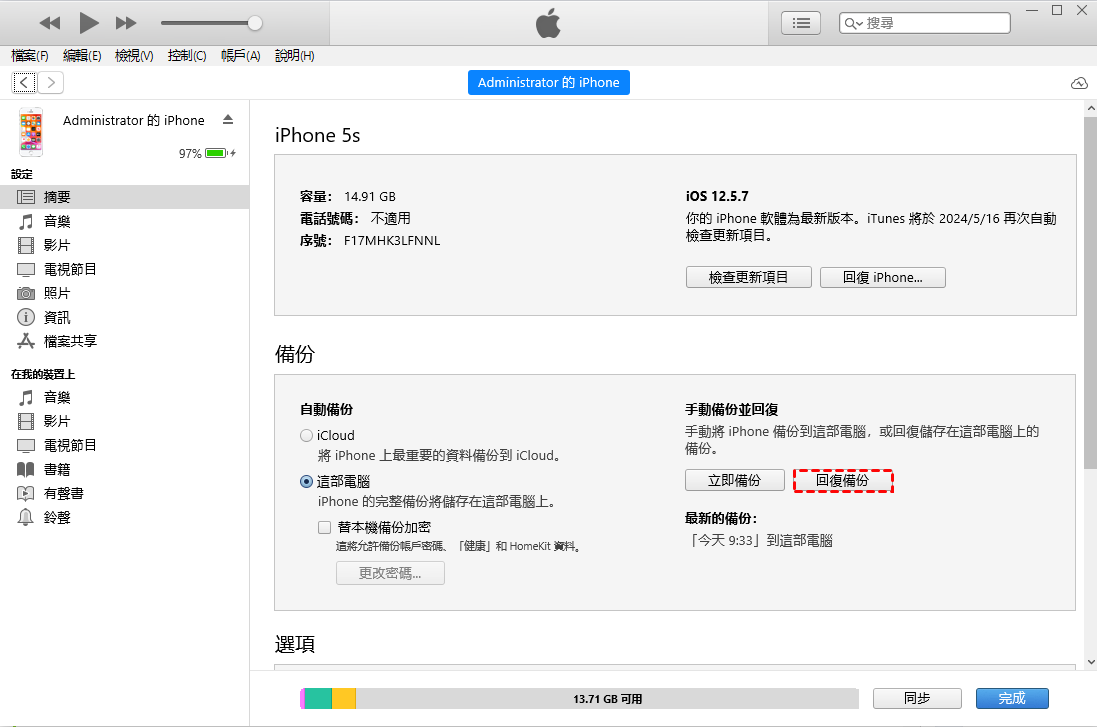
Task: Click the Administrator 的 iPhone device tab
Action: (548, 83)
